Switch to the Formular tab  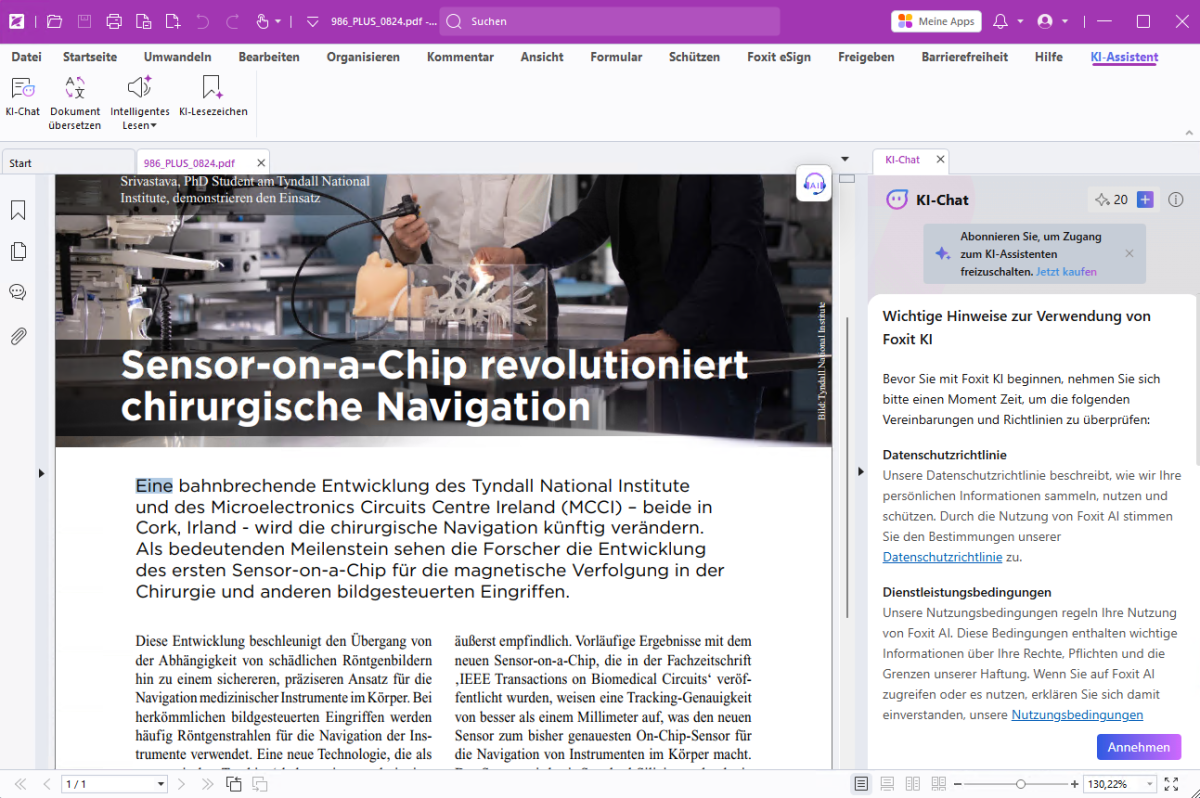coord(616,57)
